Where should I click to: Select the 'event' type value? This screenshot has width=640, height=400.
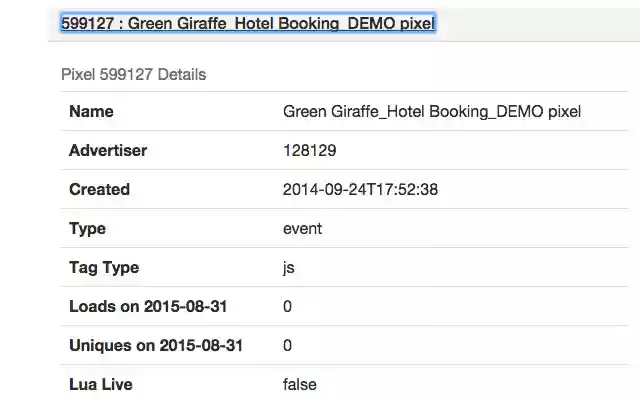pos(302,229)
